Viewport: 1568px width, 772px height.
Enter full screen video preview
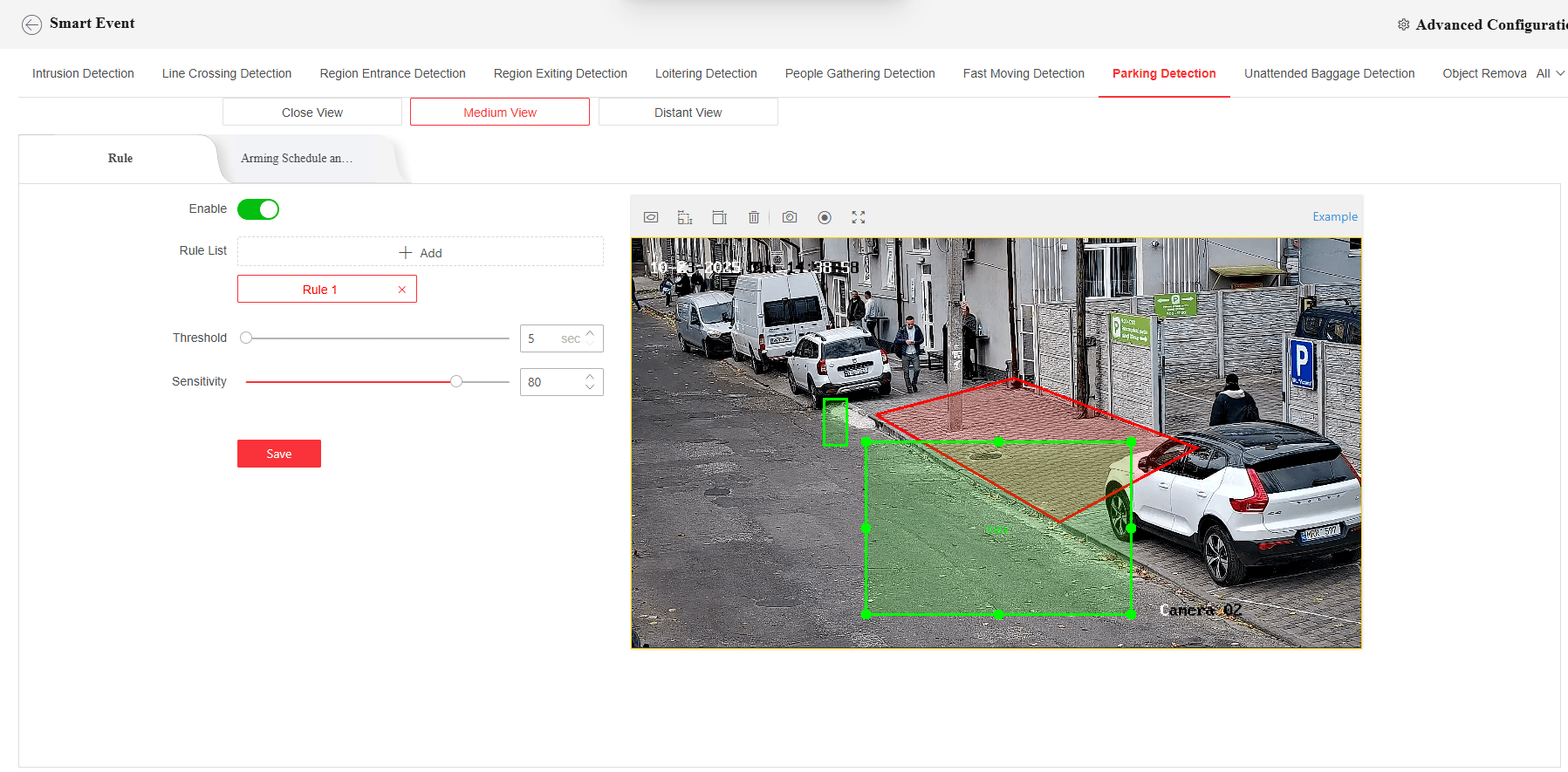(859, 217)
